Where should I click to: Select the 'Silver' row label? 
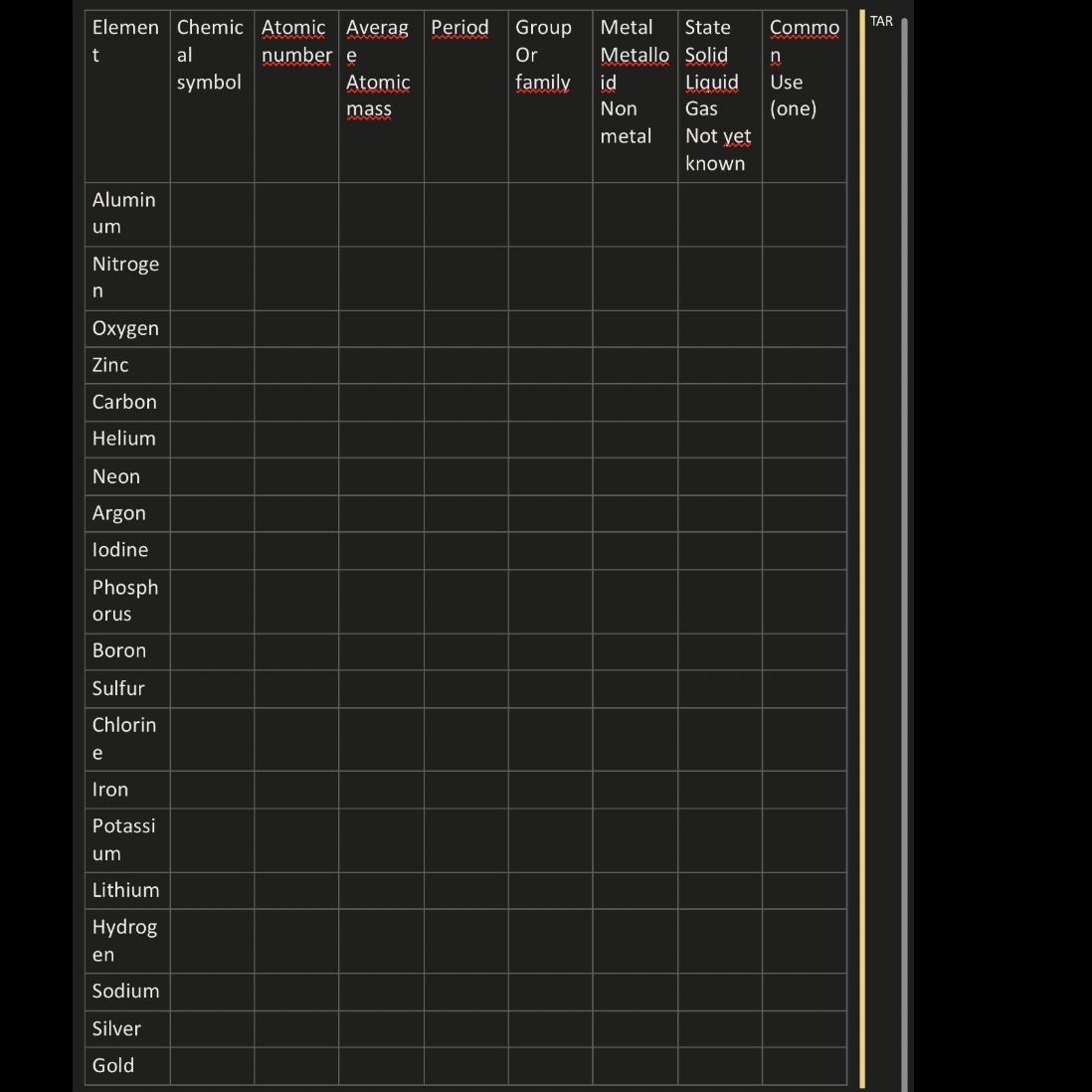127,1029
